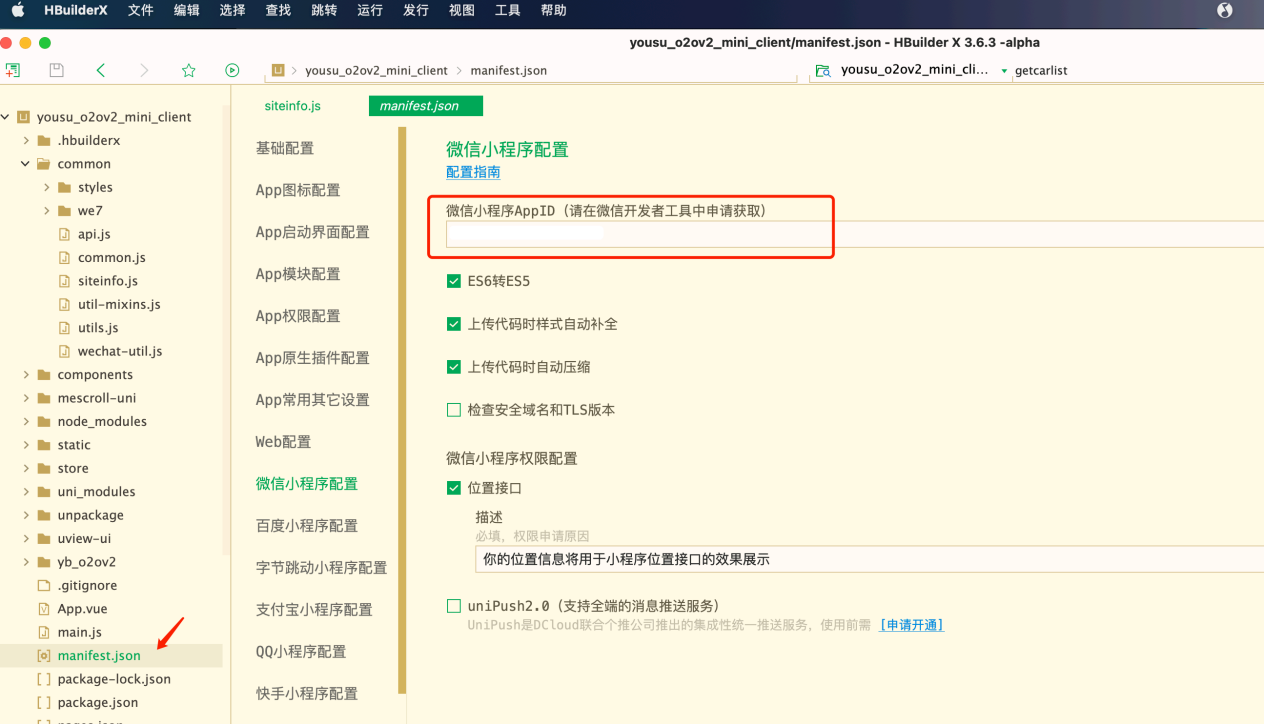Click the folder search icon
The height and width of the screenshot is (724, 1264).
click(x=823, y=71)
